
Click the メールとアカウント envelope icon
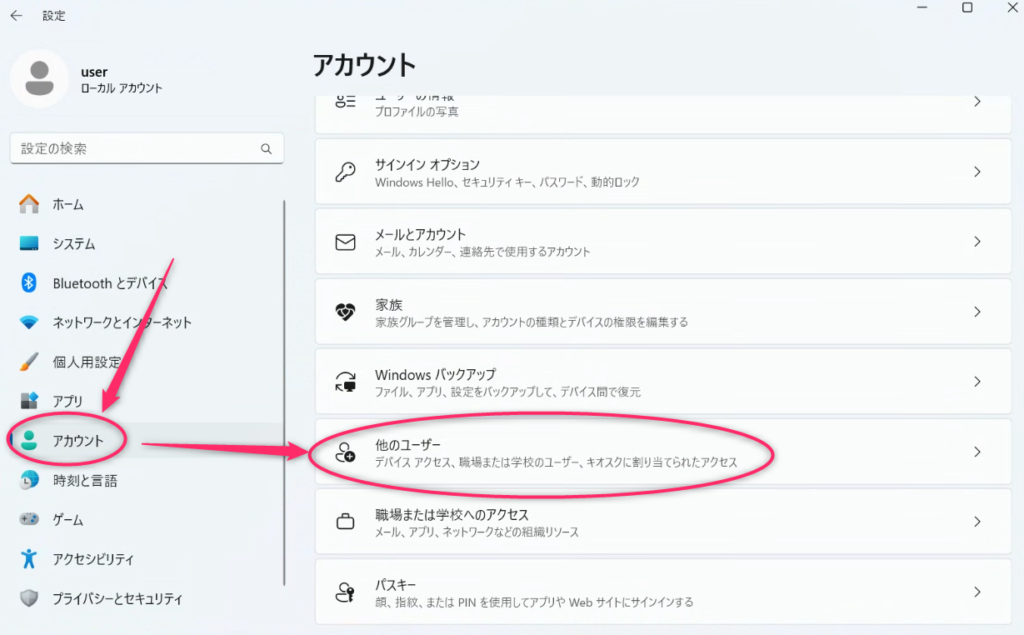(345, 242)
